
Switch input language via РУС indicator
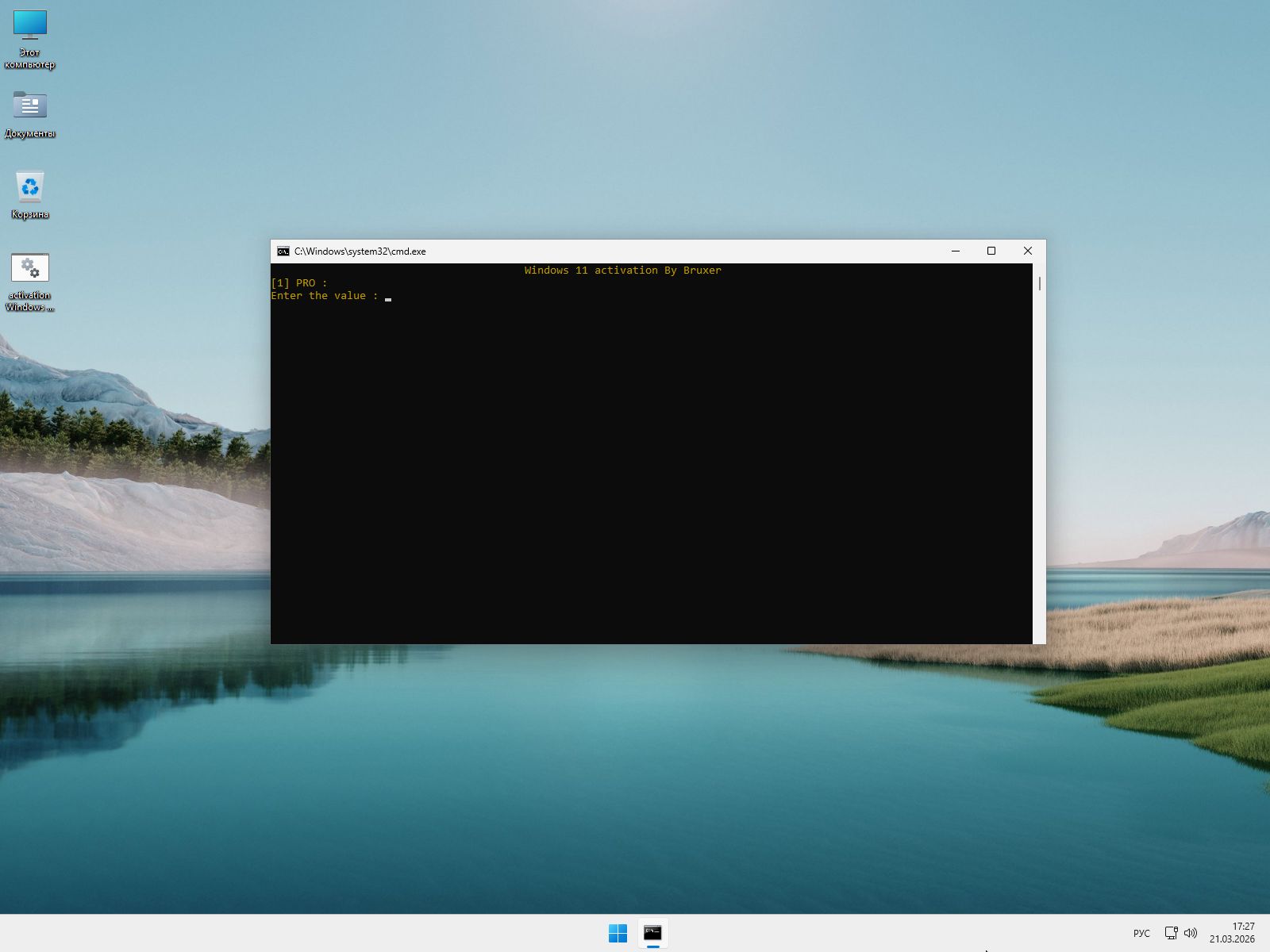[x=1141, y=933]
